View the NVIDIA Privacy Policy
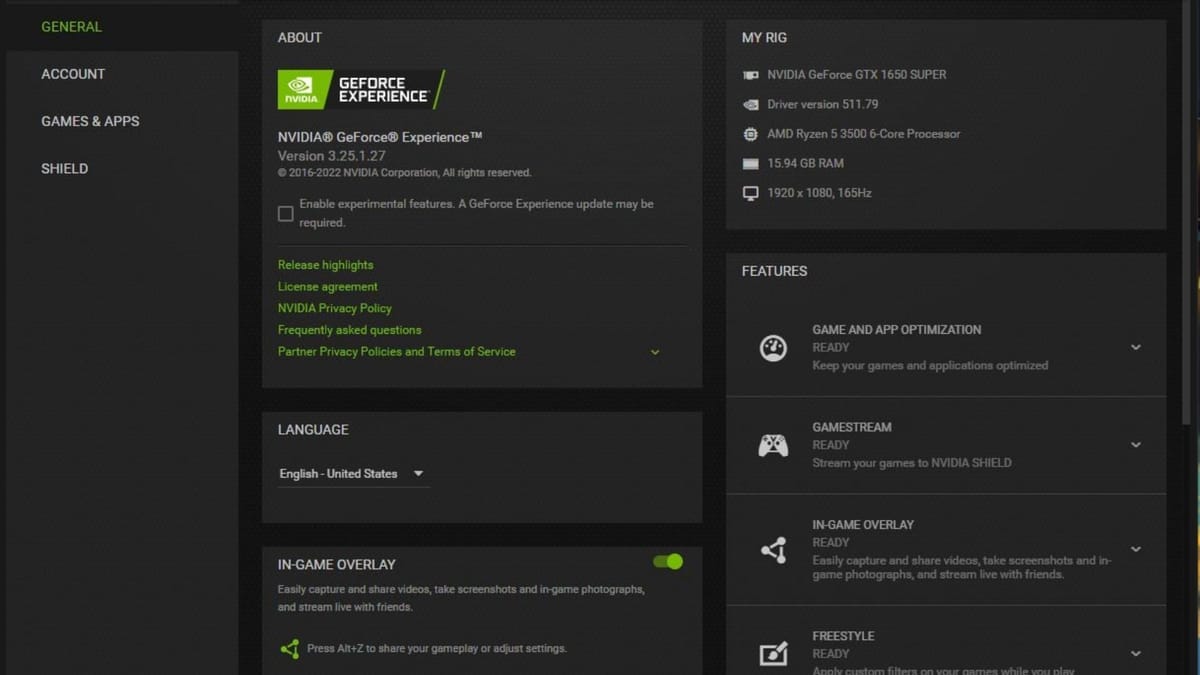The width and height of the screenshot is (1200, 675). [334, 307]
